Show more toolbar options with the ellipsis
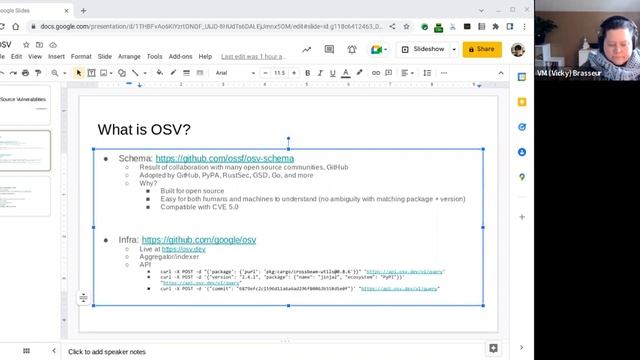This screenshot has height=360, width=640. coord(444,73)
